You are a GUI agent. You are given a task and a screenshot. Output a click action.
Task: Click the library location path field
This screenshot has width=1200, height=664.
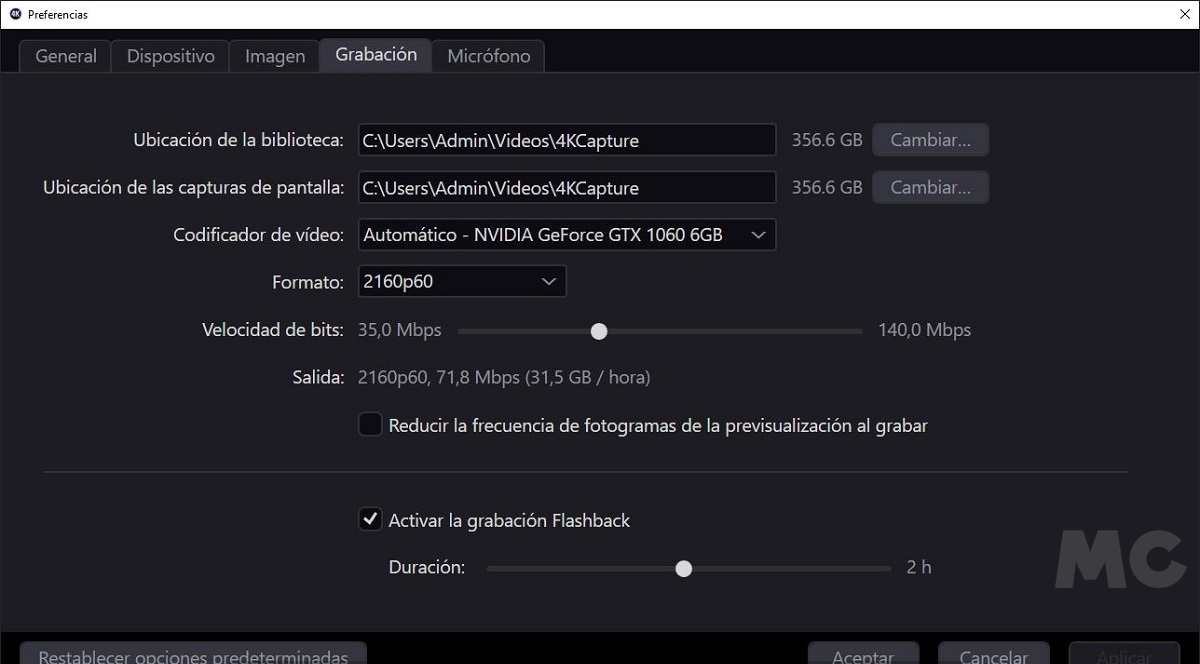566,140
